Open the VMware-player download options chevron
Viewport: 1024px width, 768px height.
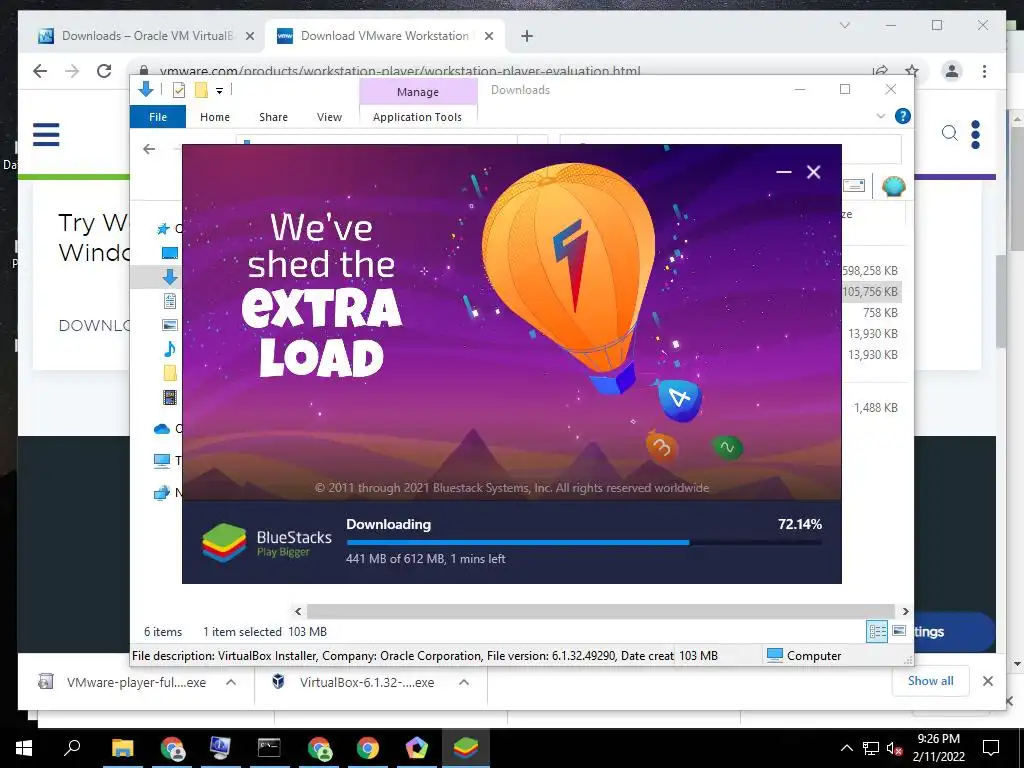click(231, 682)
